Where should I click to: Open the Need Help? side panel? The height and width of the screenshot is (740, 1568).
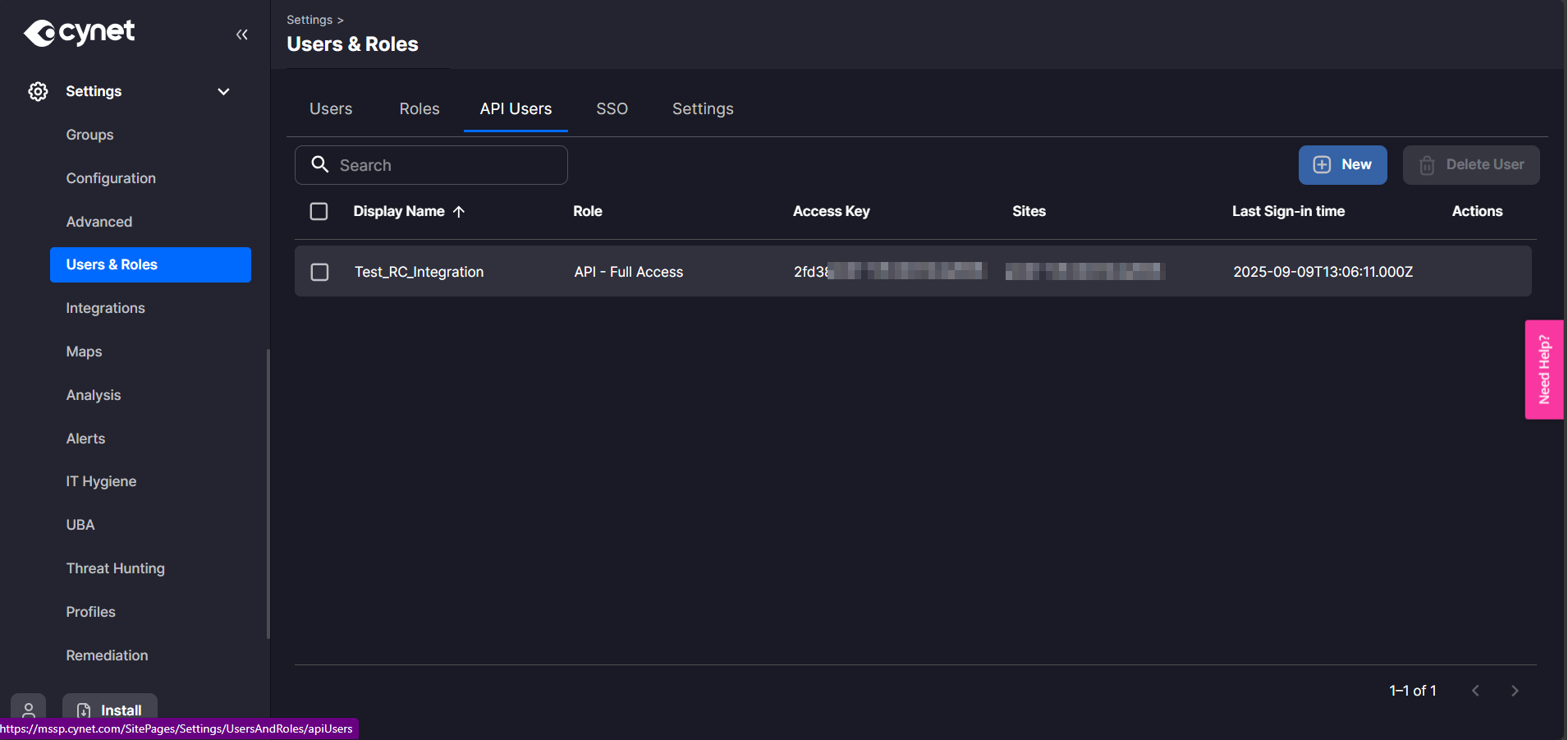point(1543,370)
